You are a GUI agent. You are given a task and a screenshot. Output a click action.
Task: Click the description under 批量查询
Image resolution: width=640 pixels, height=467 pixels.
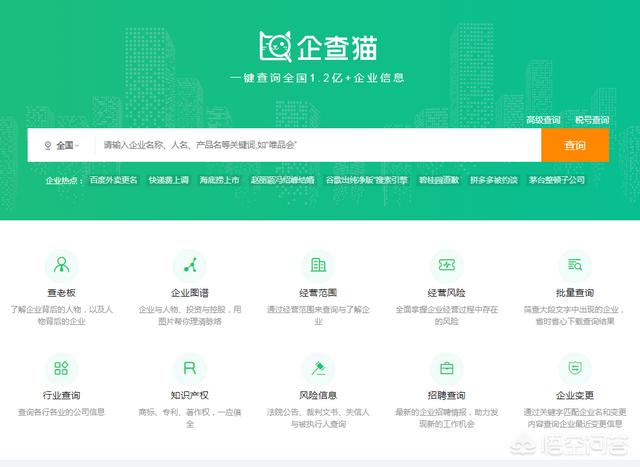tap(575, 315)
